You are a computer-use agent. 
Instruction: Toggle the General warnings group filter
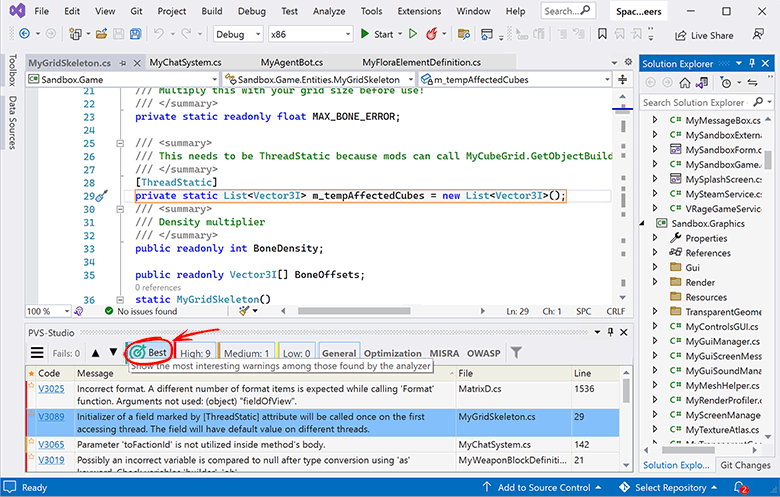click(339, 353)
